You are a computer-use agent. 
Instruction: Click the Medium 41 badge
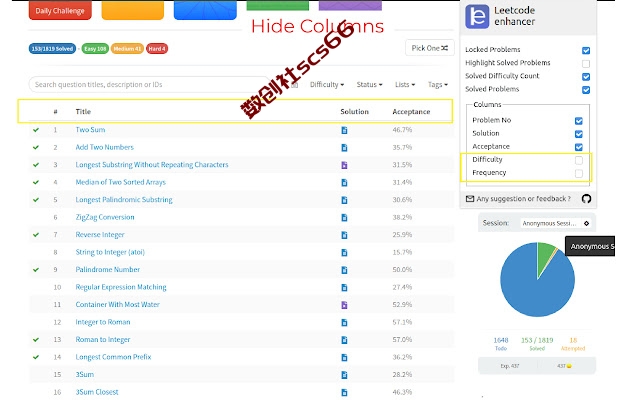[127, 49]
